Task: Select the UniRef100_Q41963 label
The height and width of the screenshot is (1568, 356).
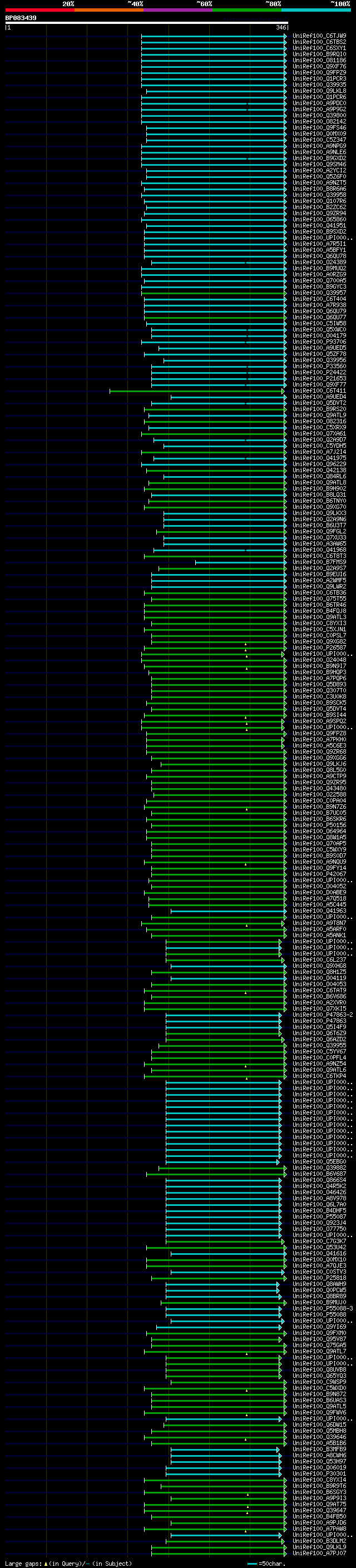Action: 319,911
